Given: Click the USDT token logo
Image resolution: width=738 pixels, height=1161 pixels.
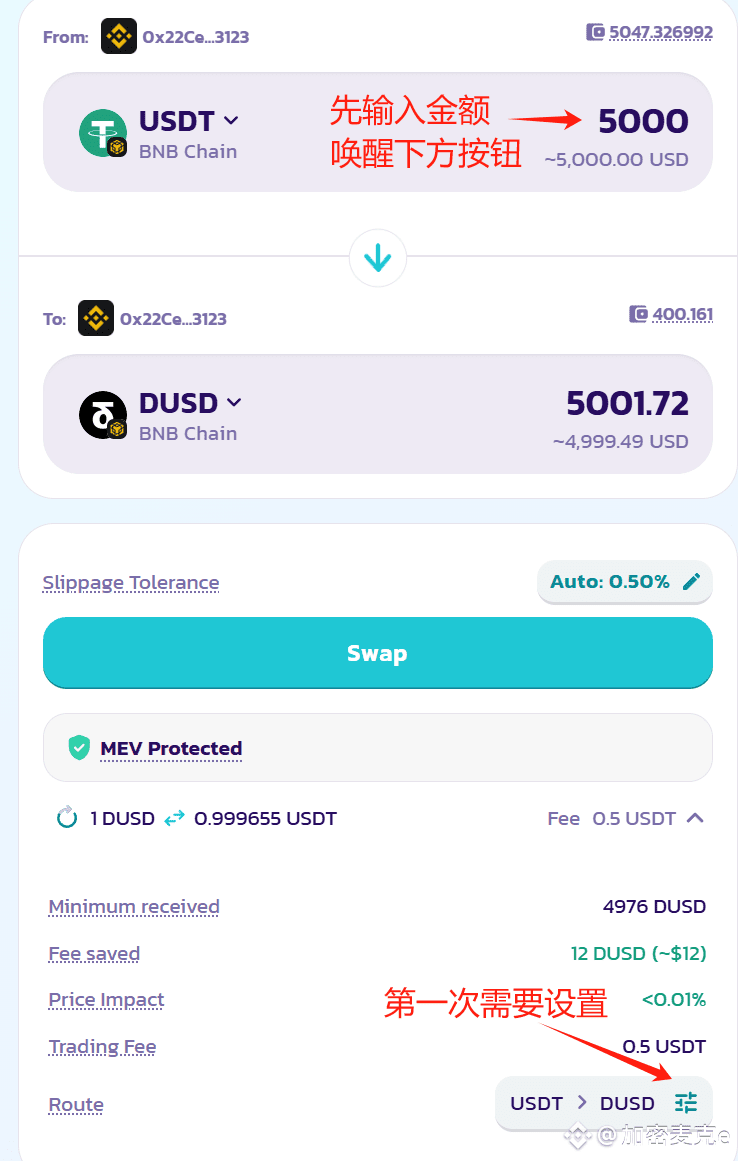Looking at the screenshot, I should 103,134.
